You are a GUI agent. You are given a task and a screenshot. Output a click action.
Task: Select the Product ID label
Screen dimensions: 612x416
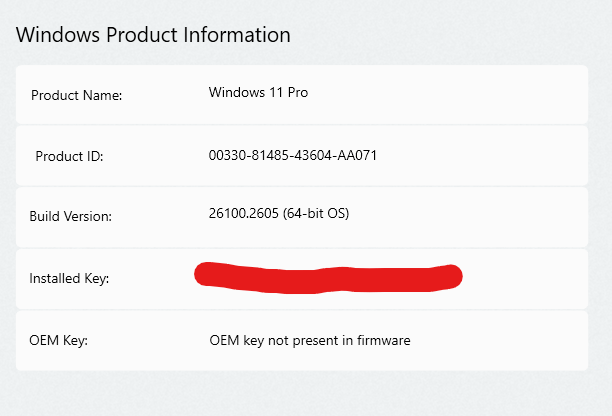69,156
